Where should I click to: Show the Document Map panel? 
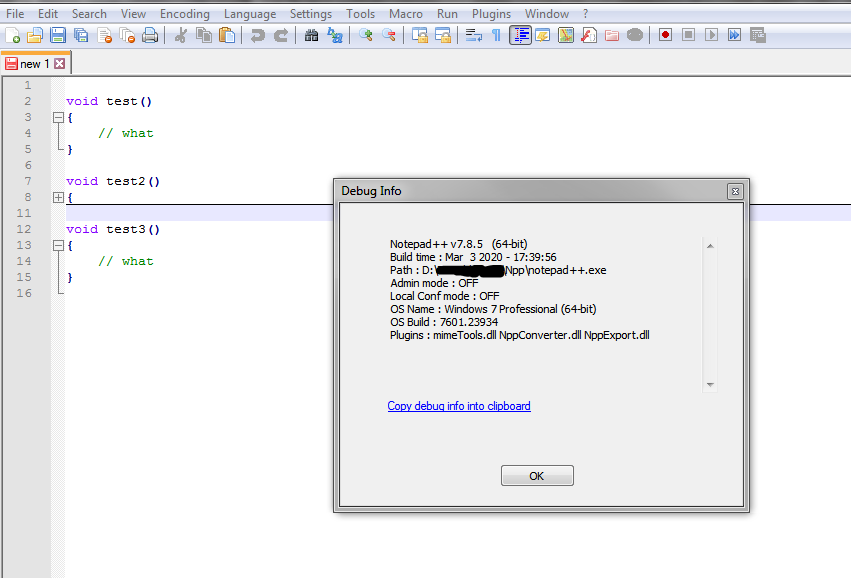click(x=566, y=35)
